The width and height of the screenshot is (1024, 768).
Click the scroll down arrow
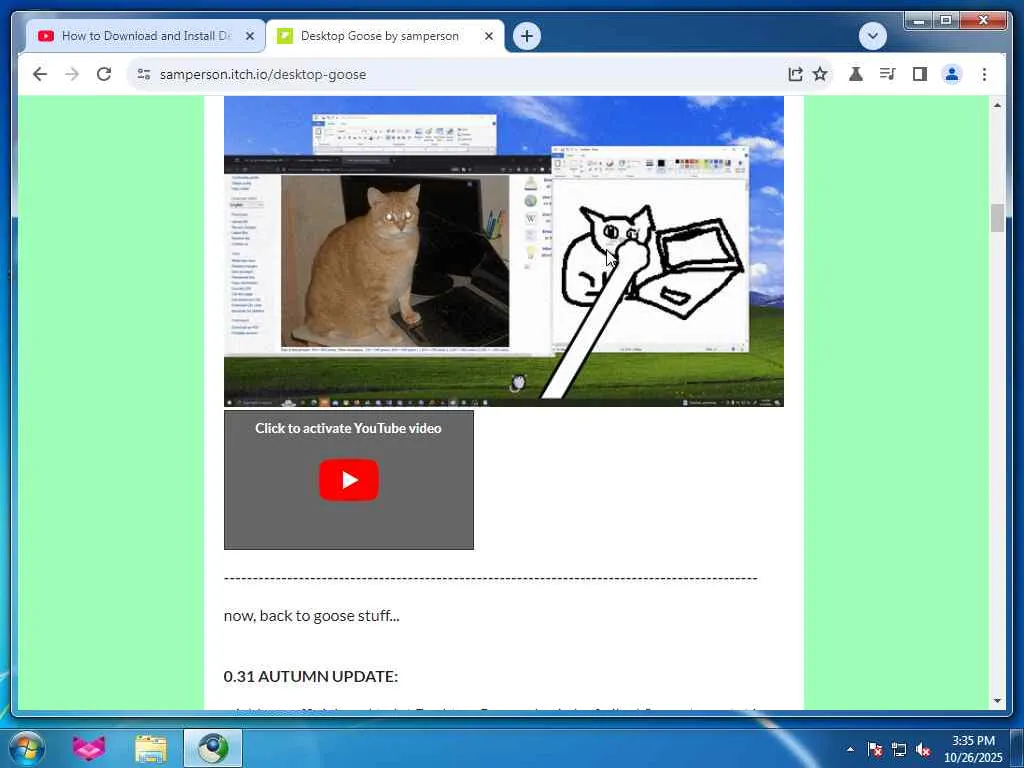pos(997,701)
